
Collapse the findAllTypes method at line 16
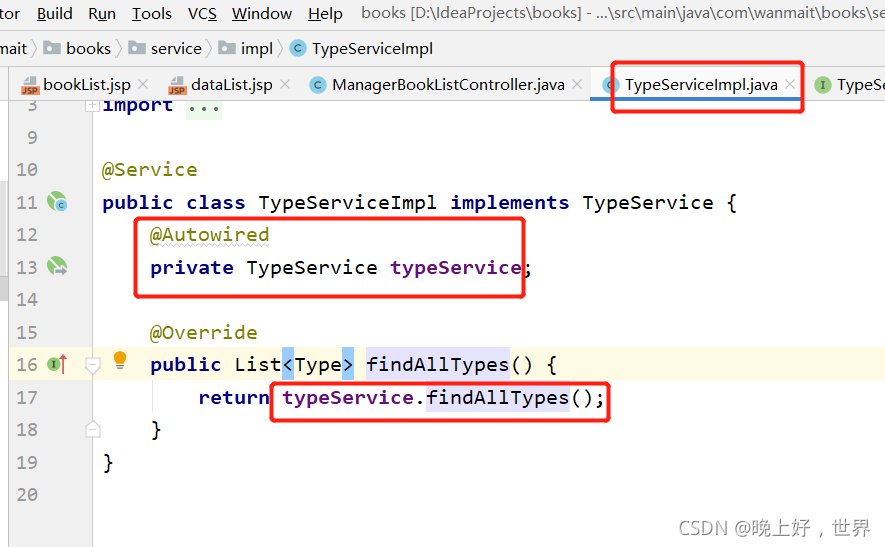coord(93,366)
